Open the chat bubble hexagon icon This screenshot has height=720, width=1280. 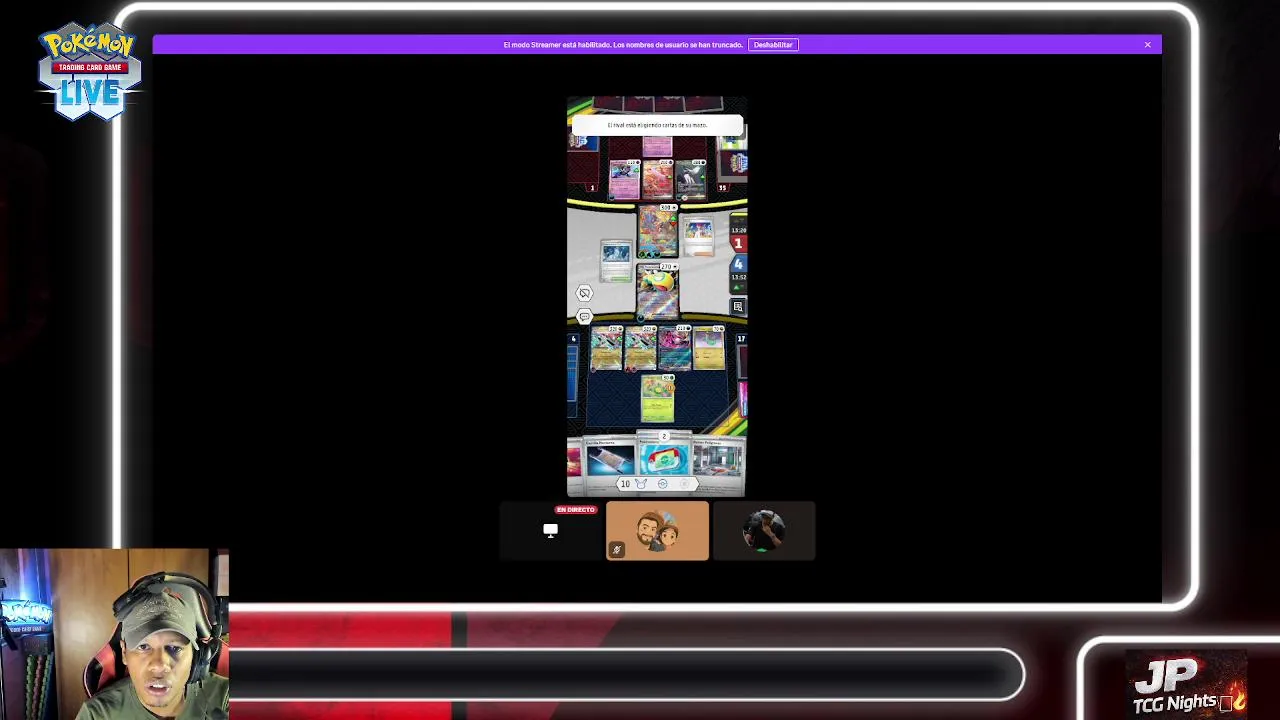(584, 317)
